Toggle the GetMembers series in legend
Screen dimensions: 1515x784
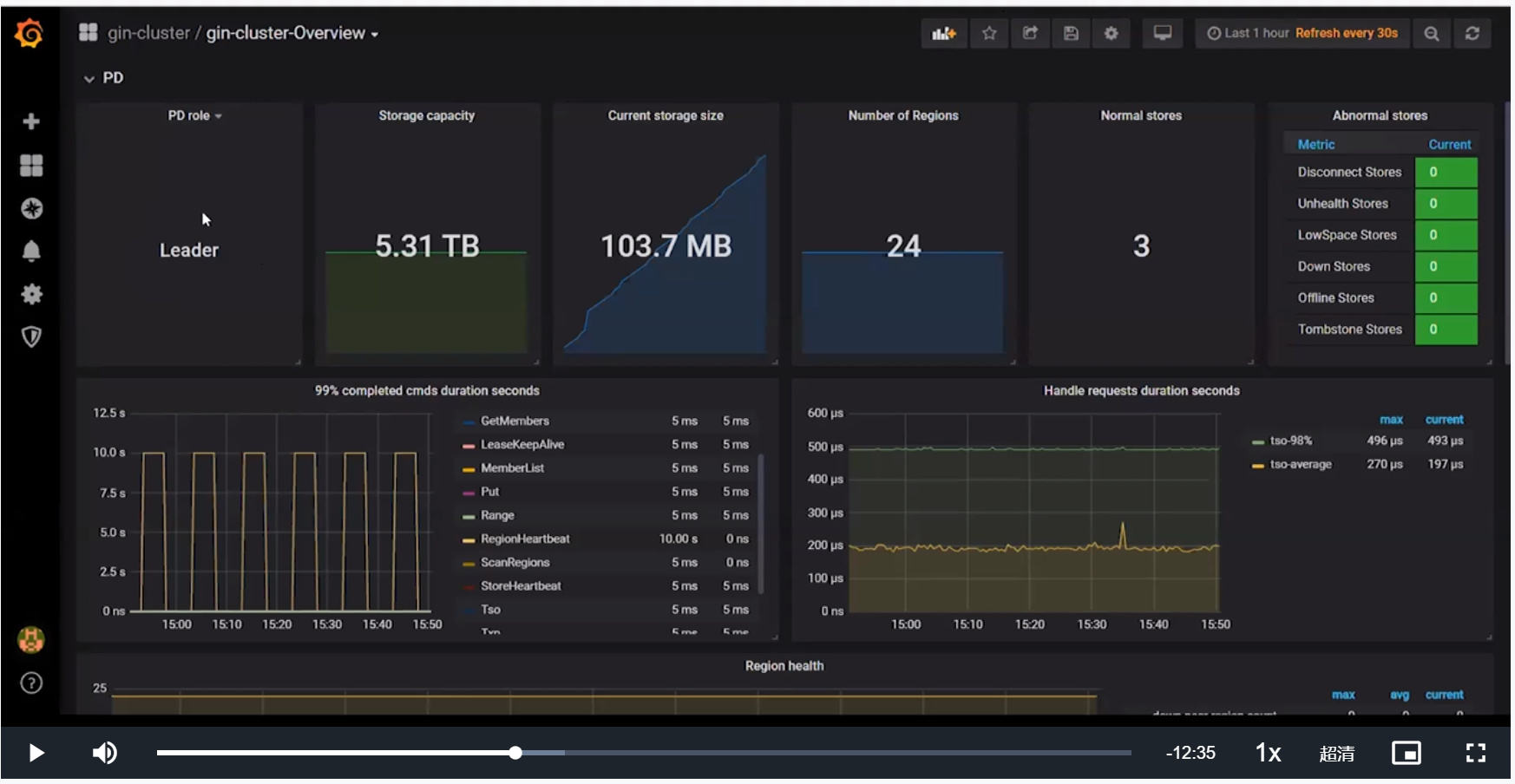click(515, 421)
